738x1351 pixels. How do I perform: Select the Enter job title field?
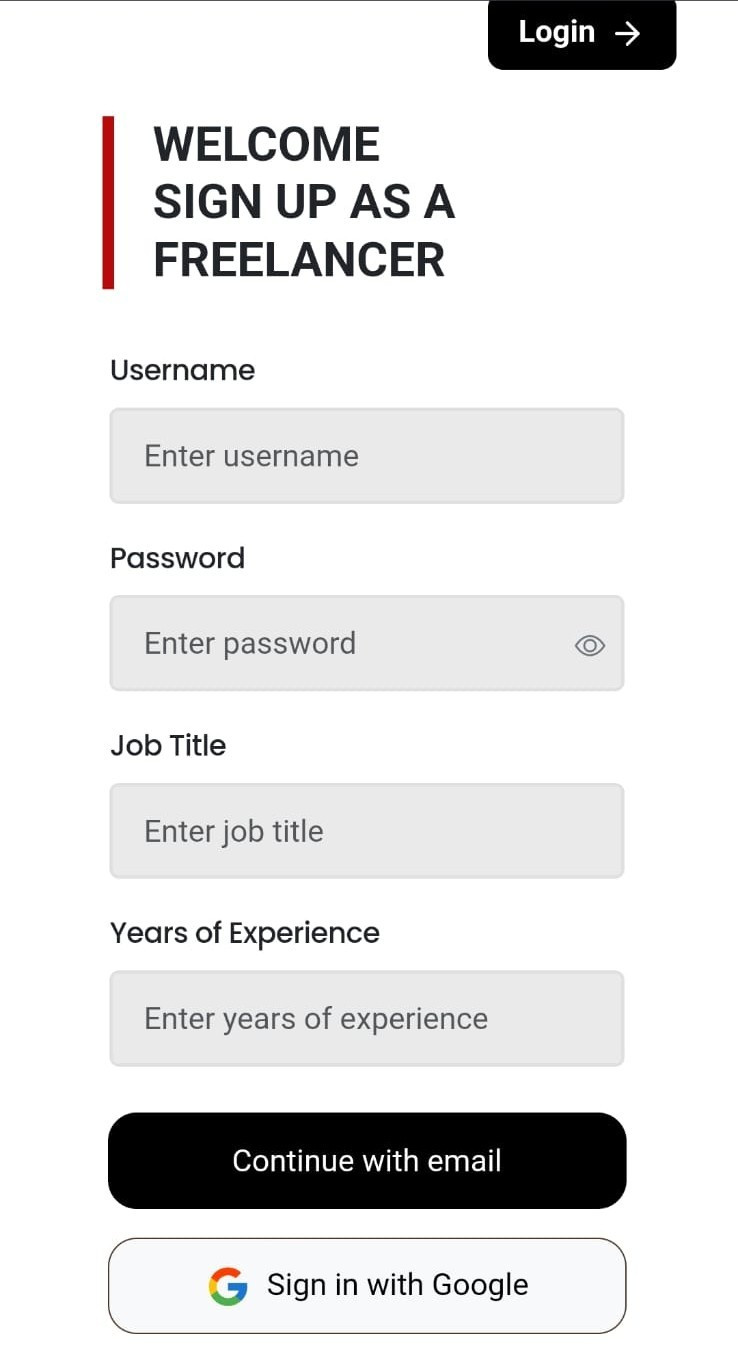pyautogui.click(x=366, y=831)
